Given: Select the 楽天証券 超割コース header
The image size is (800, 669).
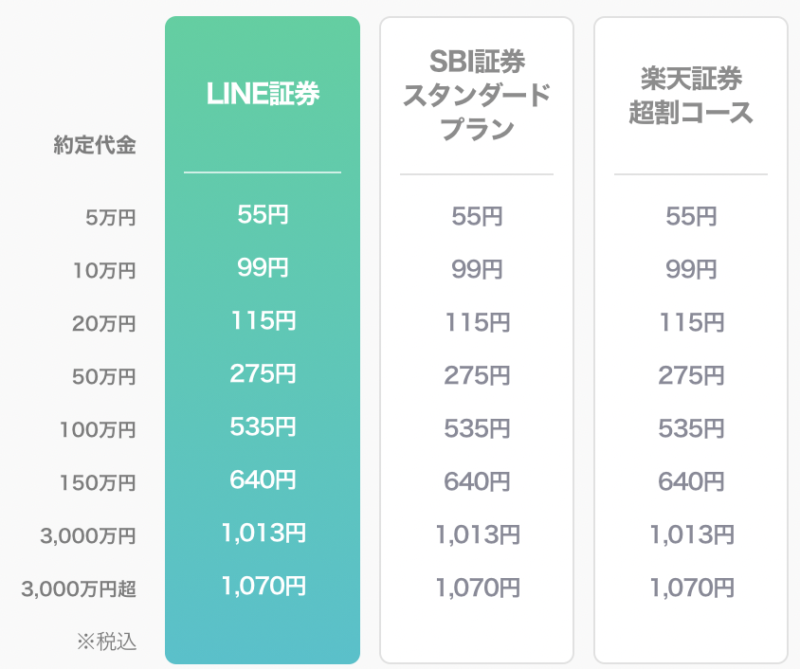Looking at the screenshot, I should point(691,95).
